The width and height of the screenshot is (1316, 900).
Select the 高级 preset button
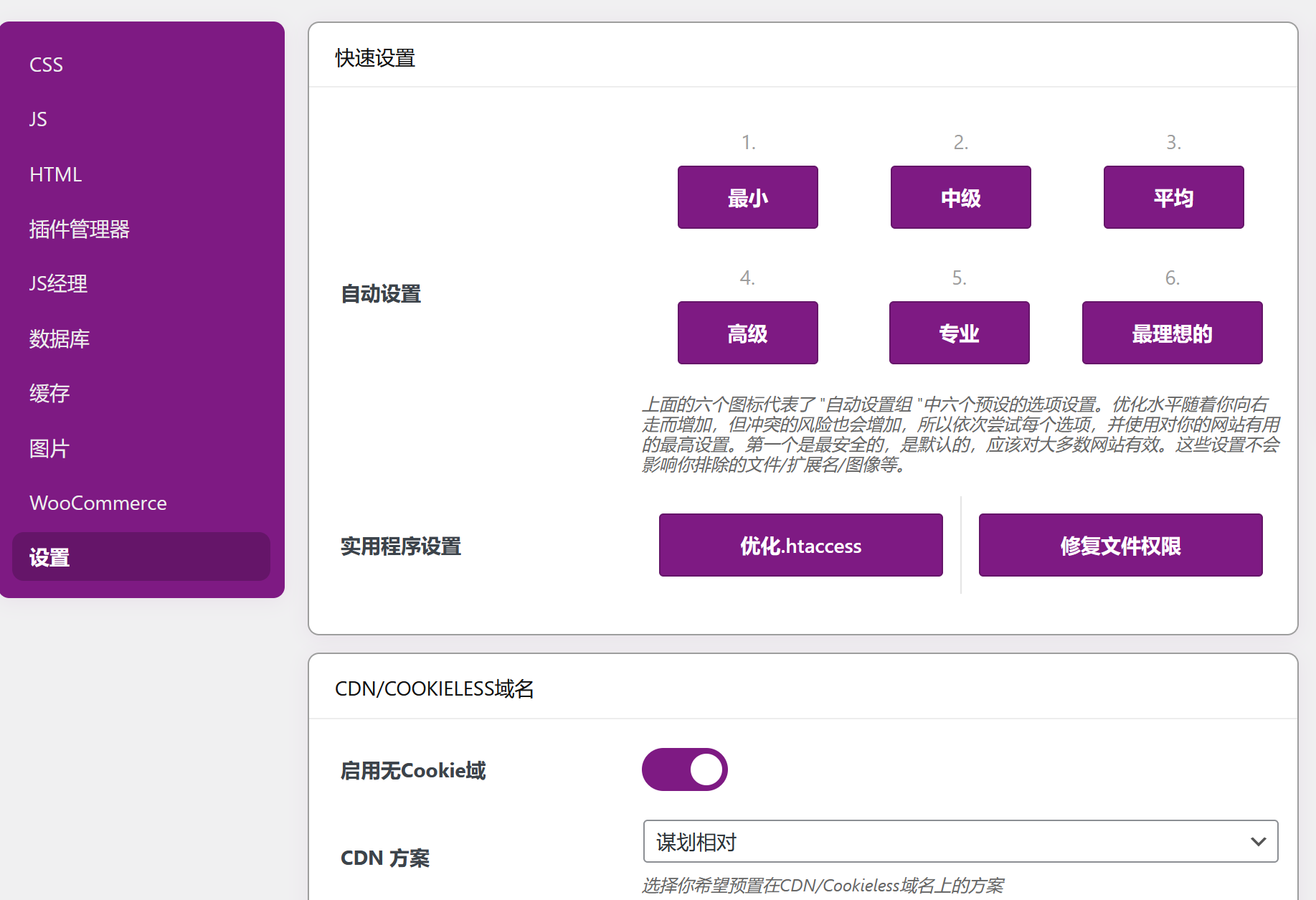[747, 333]
